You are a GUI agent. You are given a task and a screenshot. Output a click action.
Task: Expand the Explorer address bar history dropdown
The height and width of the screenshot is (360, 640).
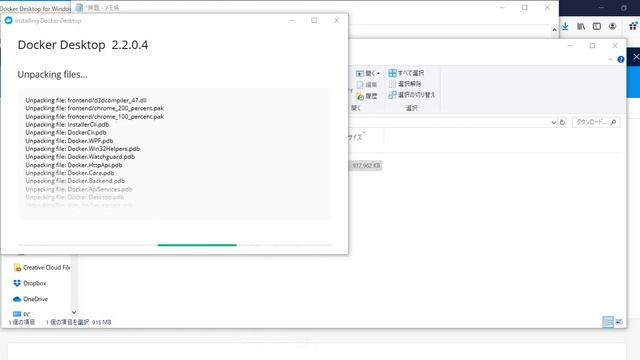(x=553, y=122)
